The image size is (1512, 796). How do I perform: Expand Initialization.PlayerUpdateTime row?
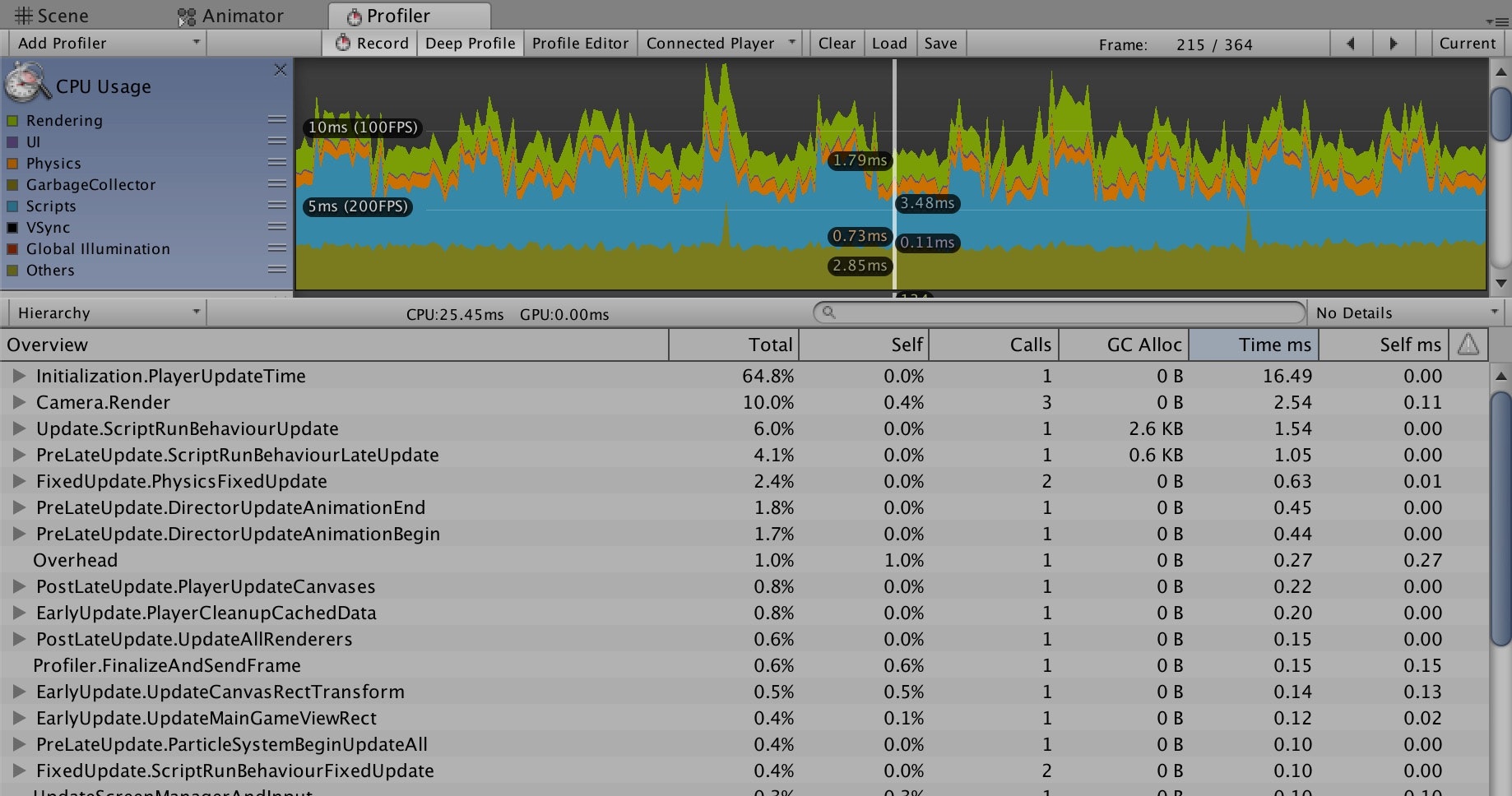point(18,376)
